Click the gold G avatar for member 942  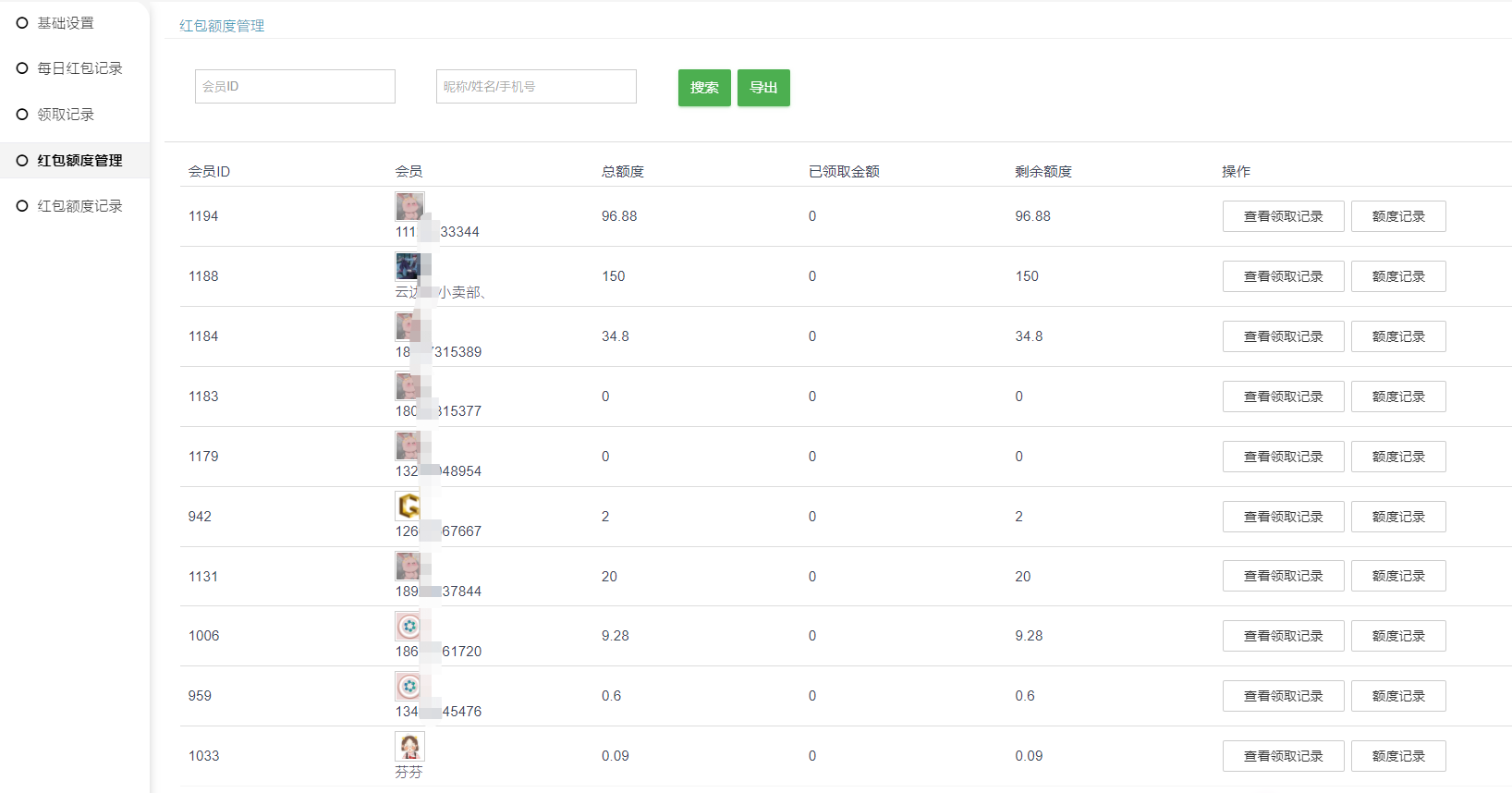408,506
